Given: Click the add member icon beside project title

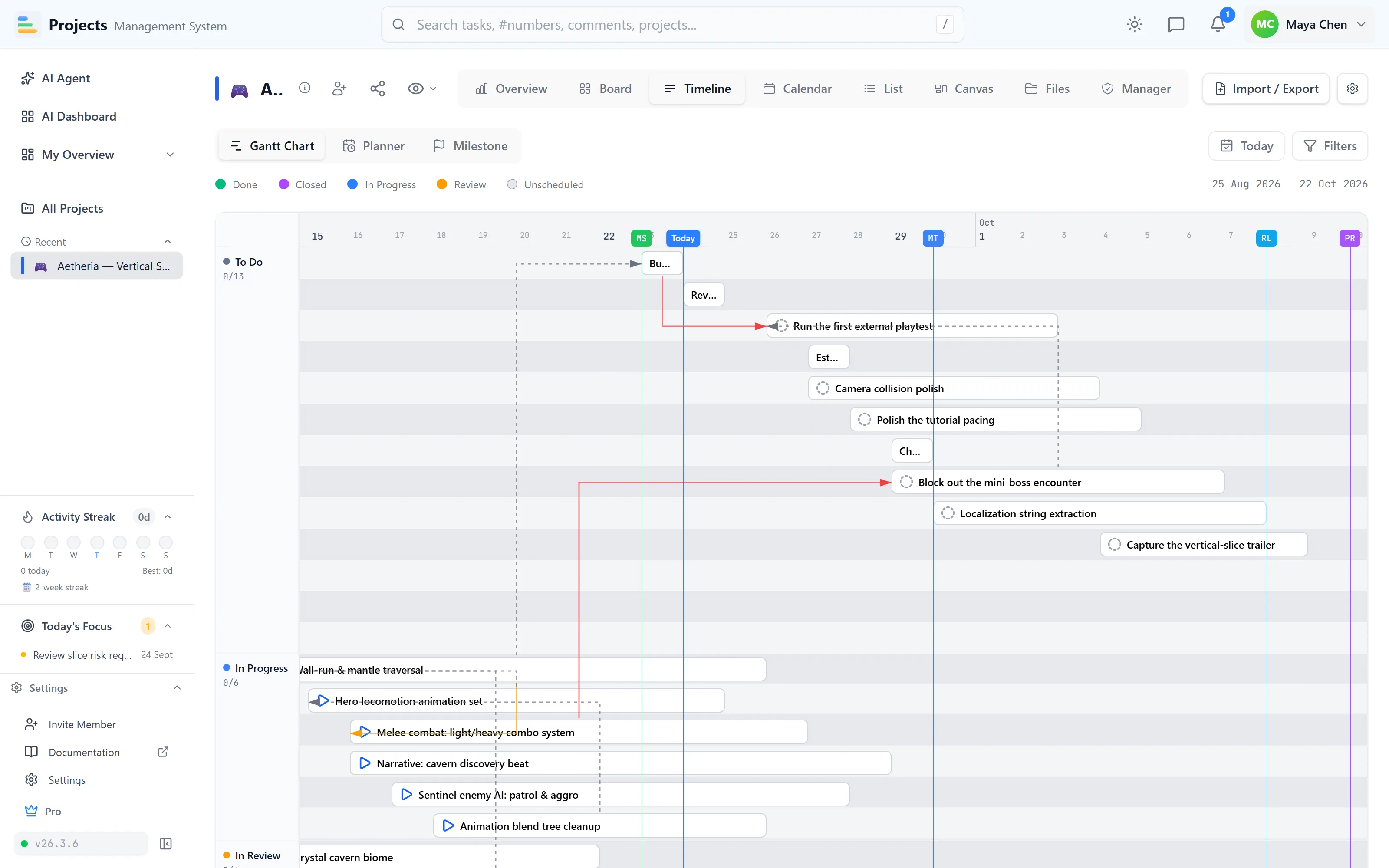Looking at the screenshot, I should click(x=339, y=89).
